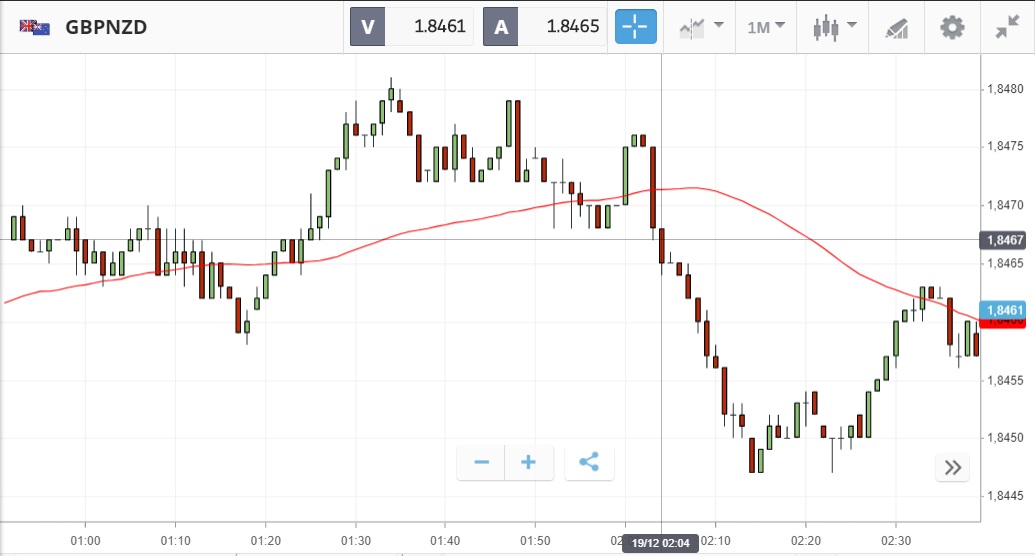Open the compare/indicators chart dropdown
This screenshot has height=556, width=1035.
coord(701,27)
